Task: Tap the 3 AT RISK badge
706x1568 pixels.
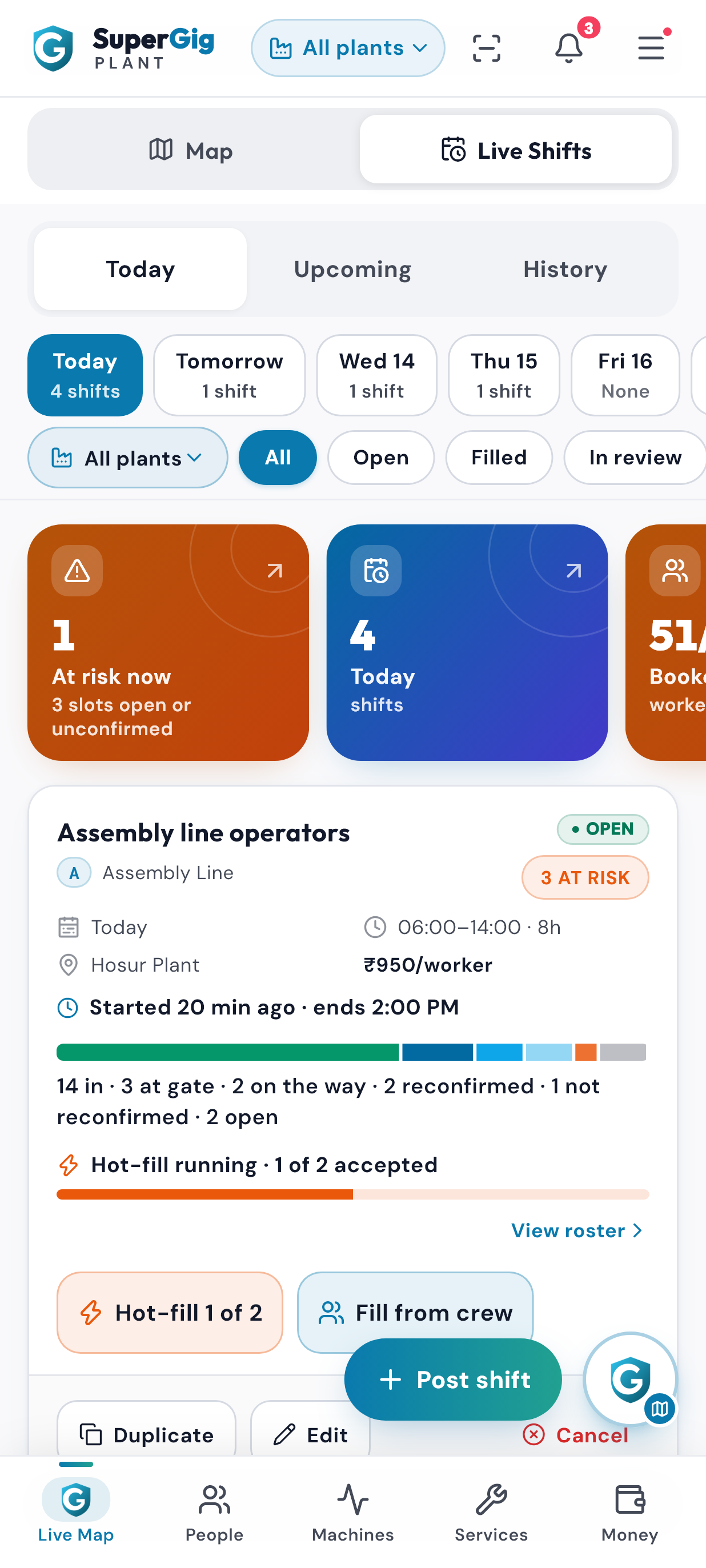Action: click(585, 877)
